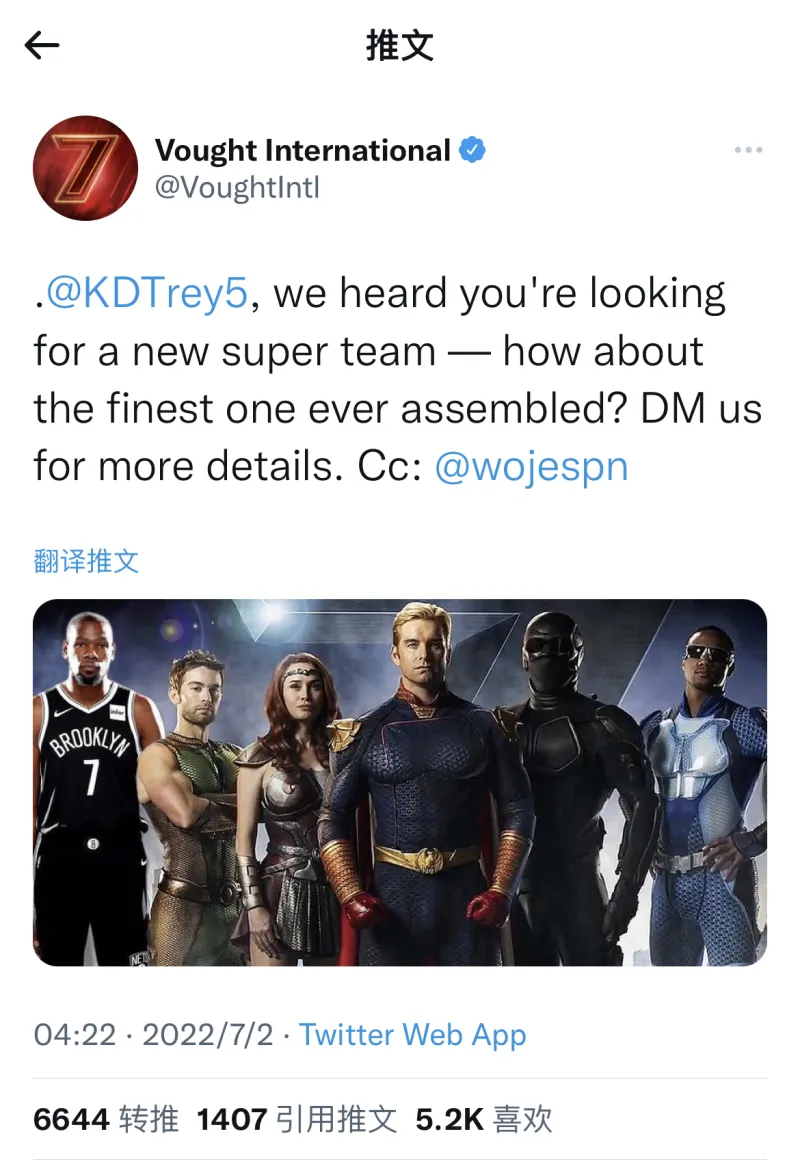Open the @wojespn mention link
The width and height of the screenshot is (800, 1162).
pyautogui.click(x=531, y=467)
